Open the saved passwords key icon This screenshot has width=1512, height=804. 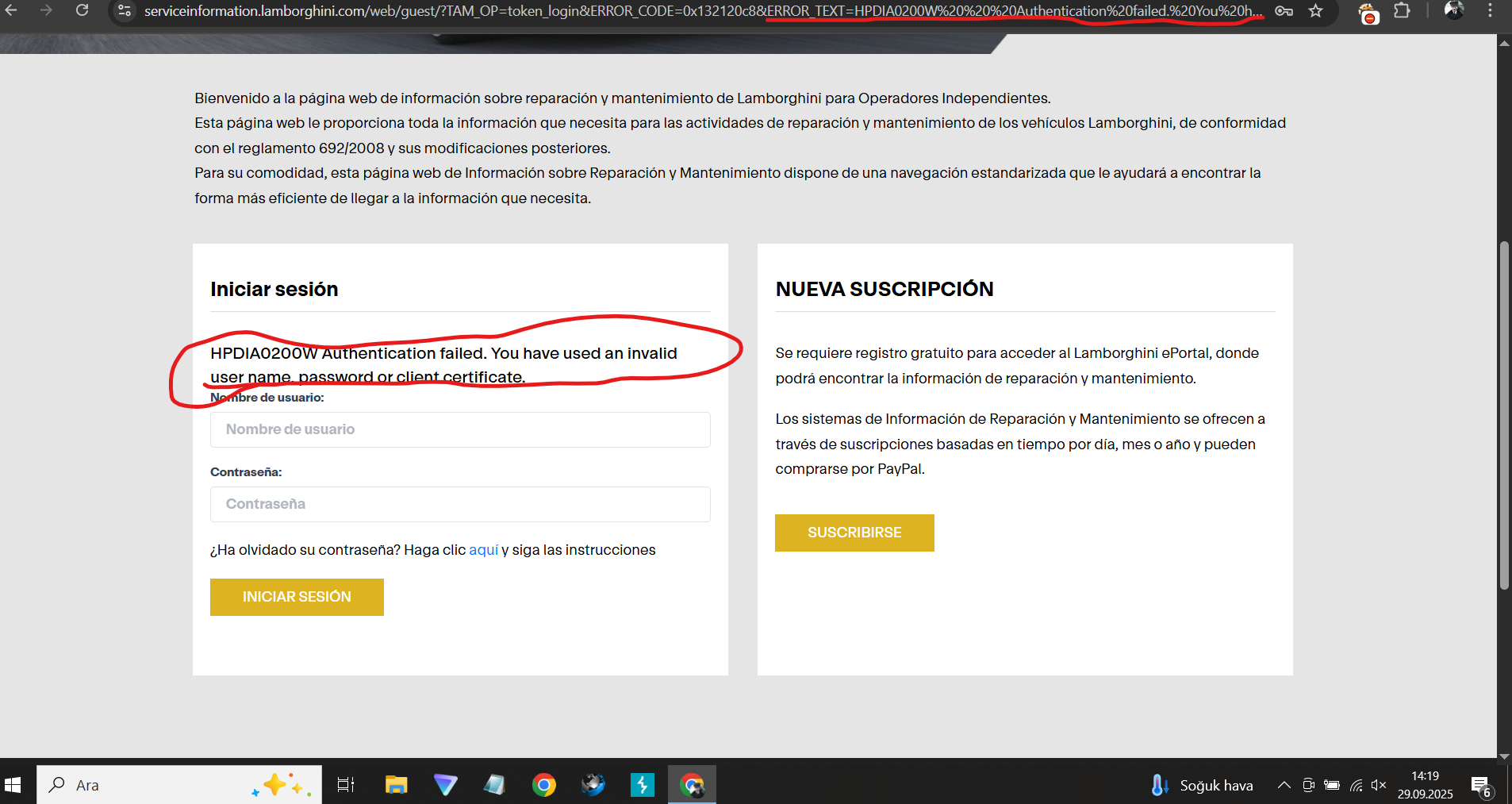click(1284, 11)
